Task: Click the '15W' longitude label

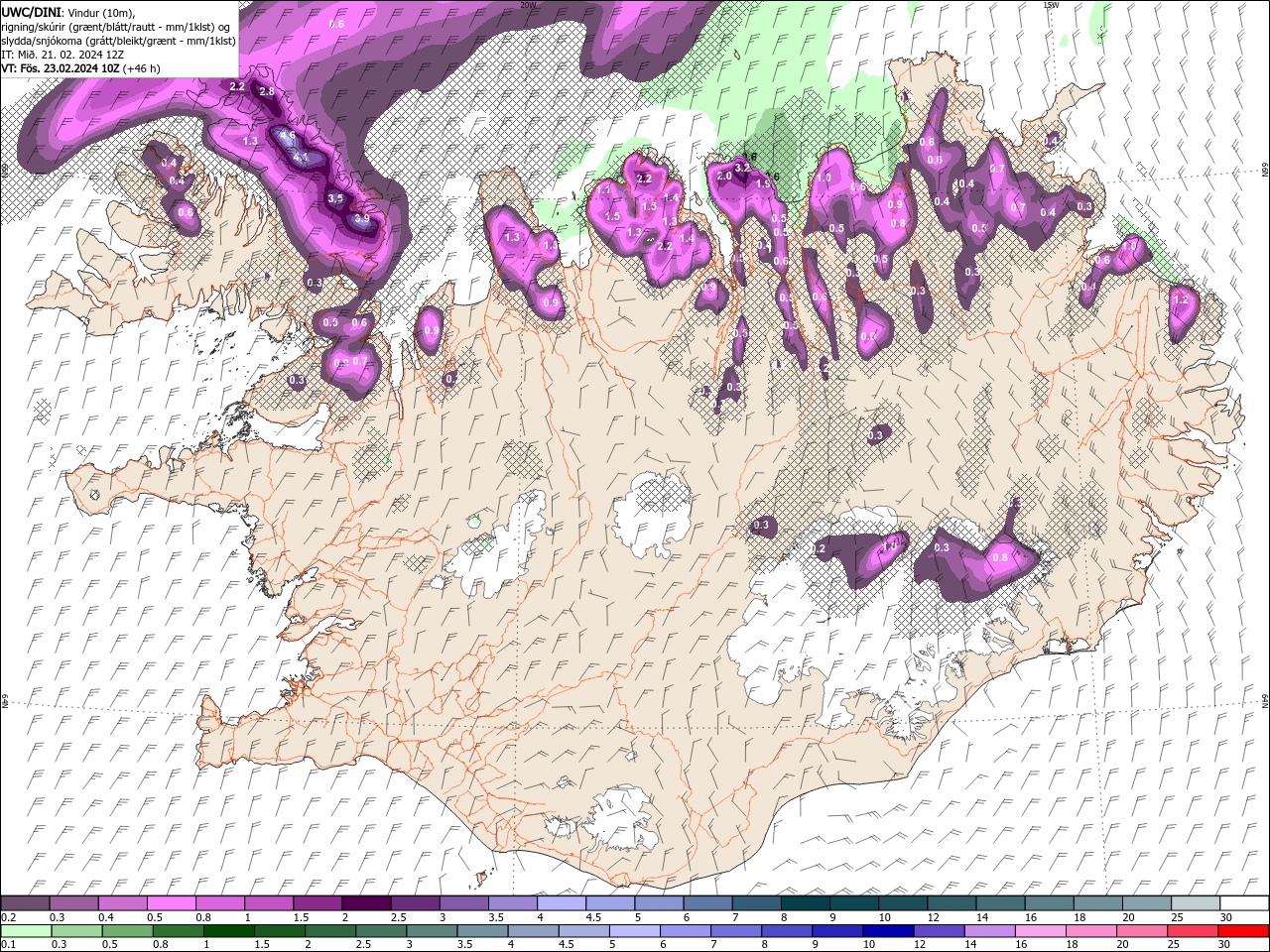Action: (x=1050, y=5)
